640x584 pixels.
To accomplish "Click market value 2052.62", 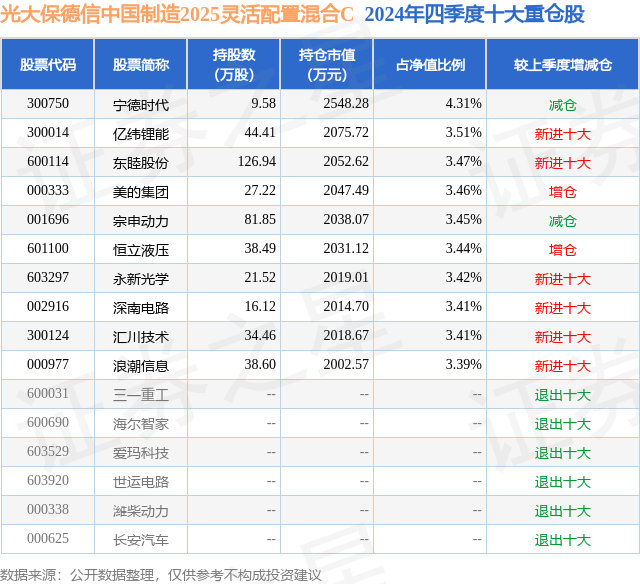I will (346, 162).
